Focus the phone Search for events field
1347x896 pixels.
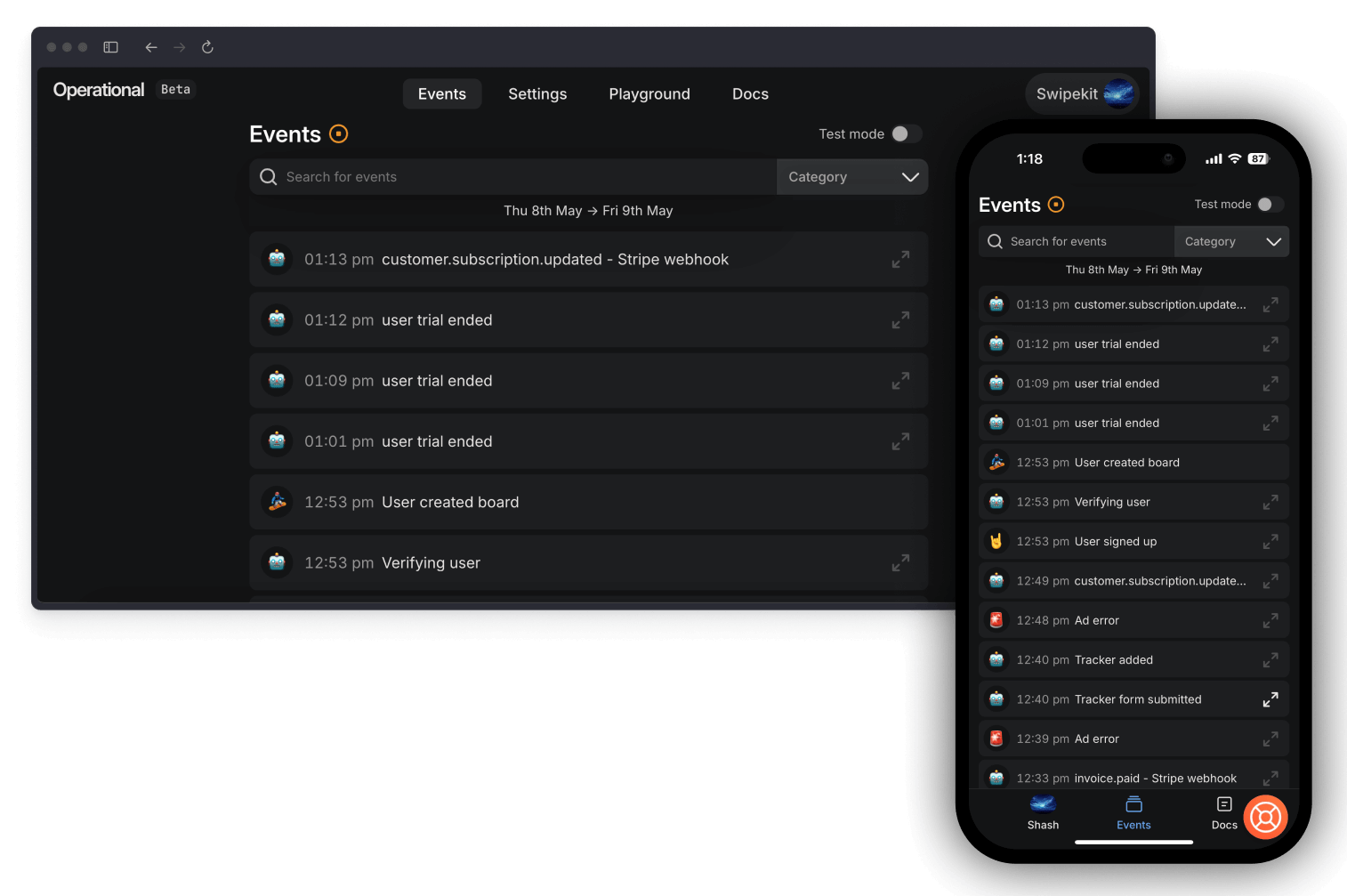pyautogui.click(x=1077, y=241)
